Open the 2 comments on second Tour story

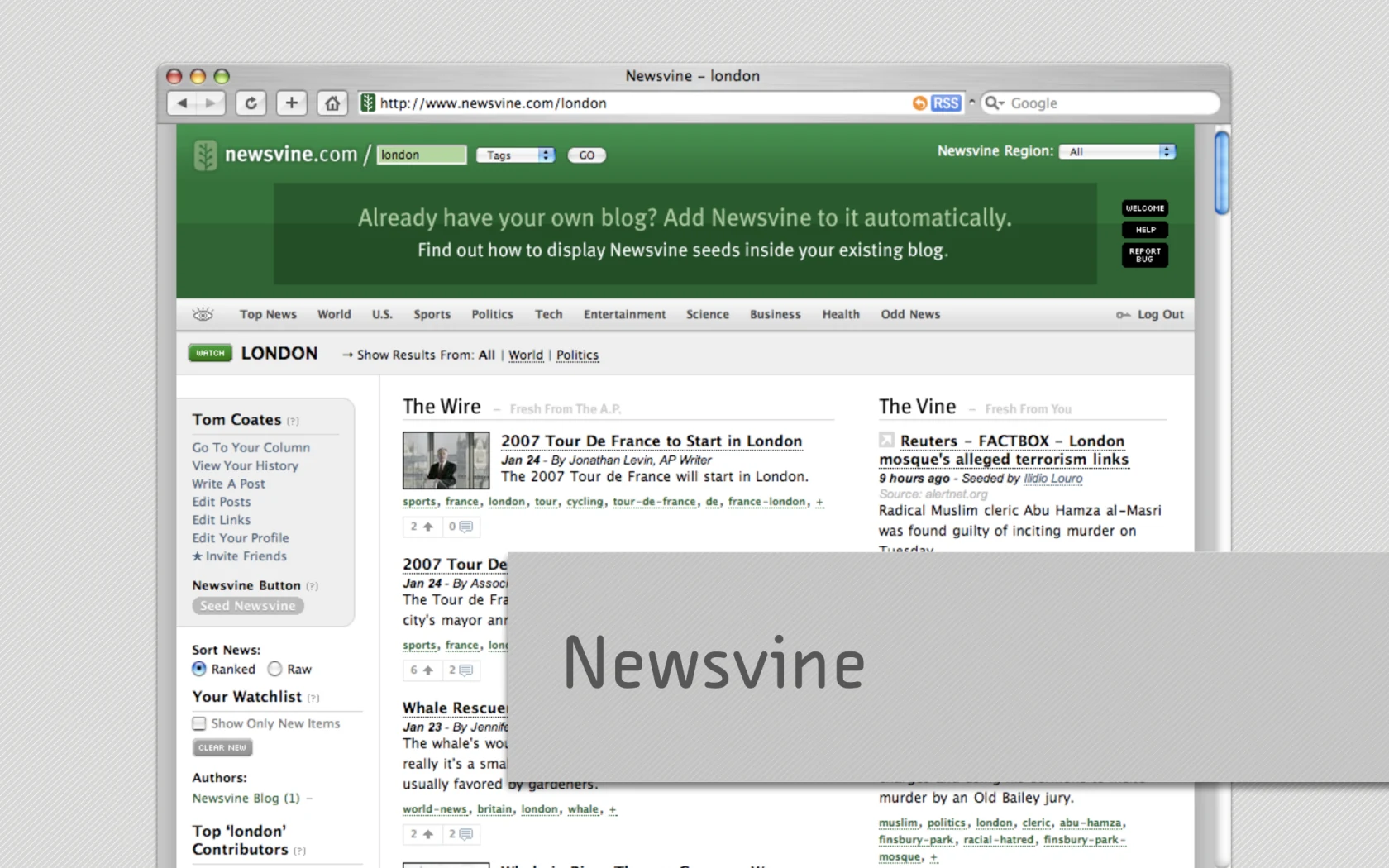[461, 670]
